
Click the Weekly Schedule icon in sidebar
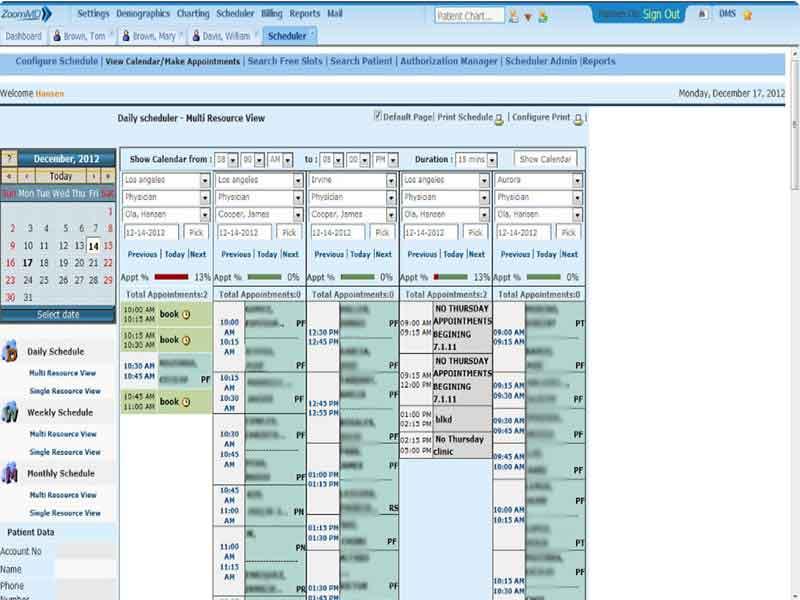tap(10, 412)
